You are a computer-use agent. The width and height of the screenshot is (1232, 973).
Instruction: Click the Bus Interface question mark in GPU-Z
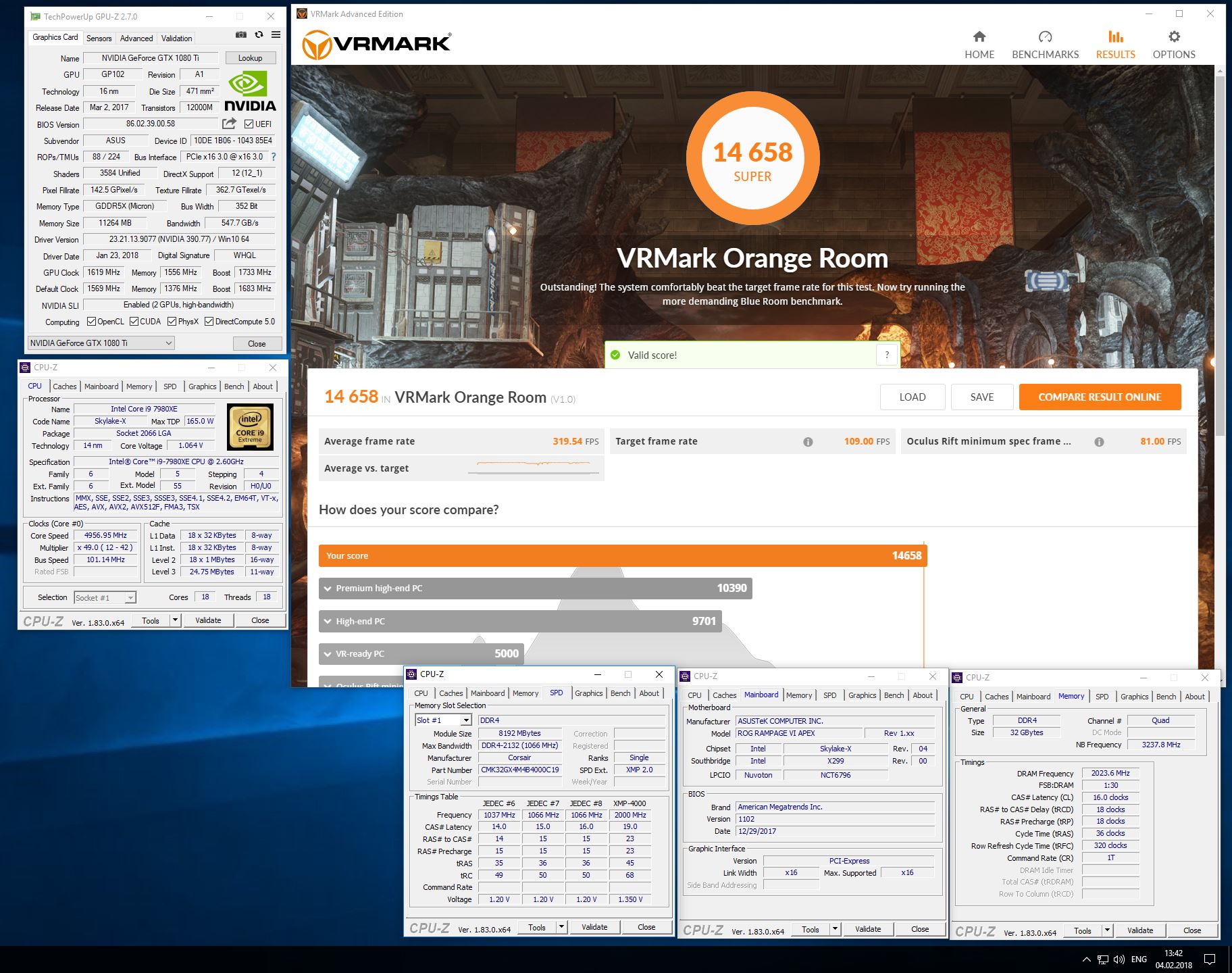(273, 157)
